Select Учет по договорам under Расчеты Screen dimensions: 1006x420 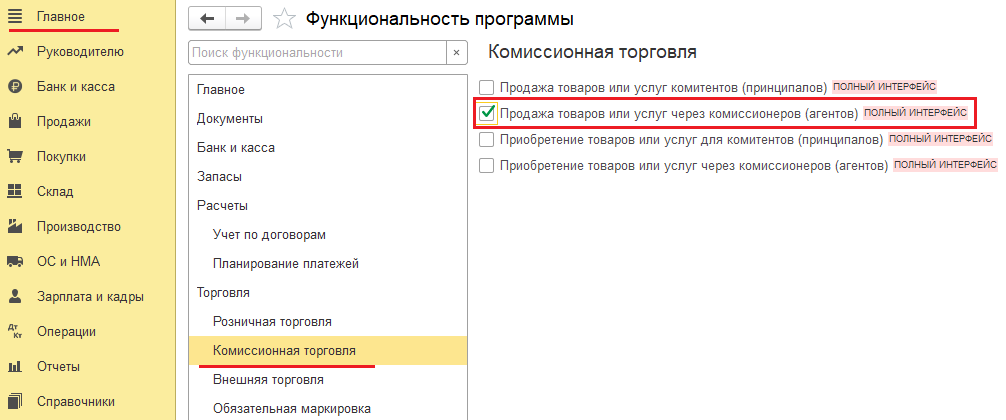click(x=269, y=235)
